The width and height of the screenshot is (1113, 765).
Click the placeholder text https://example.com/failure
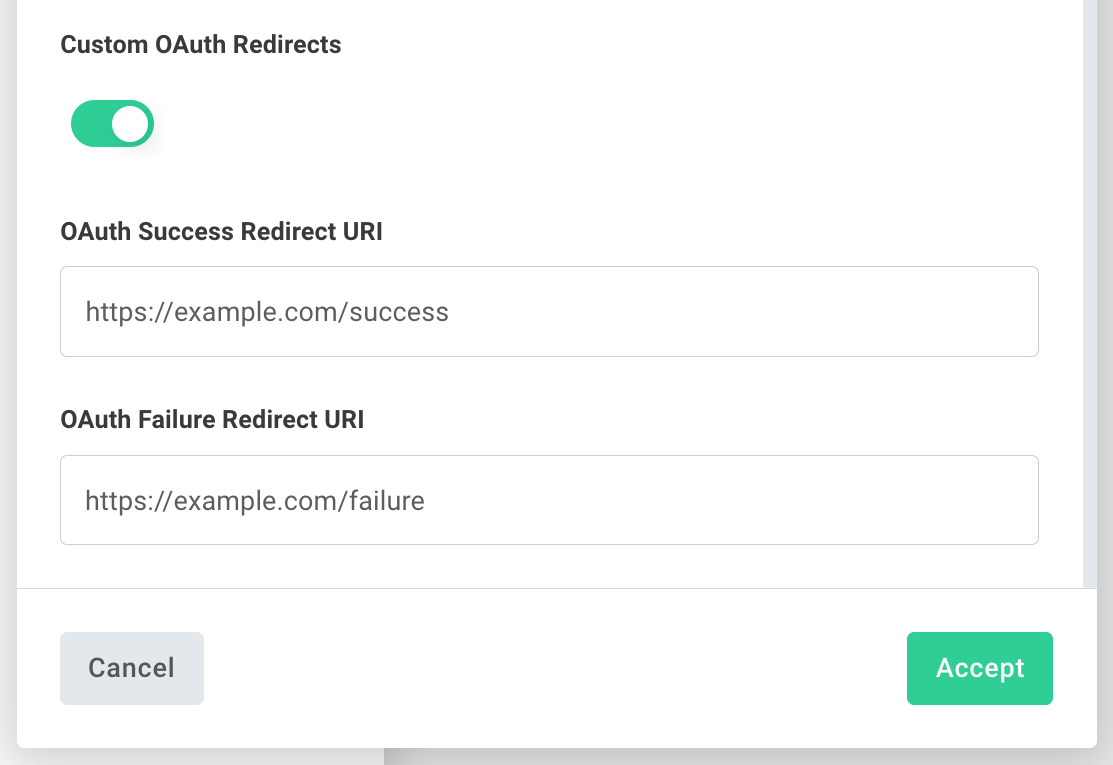[254, 499]
